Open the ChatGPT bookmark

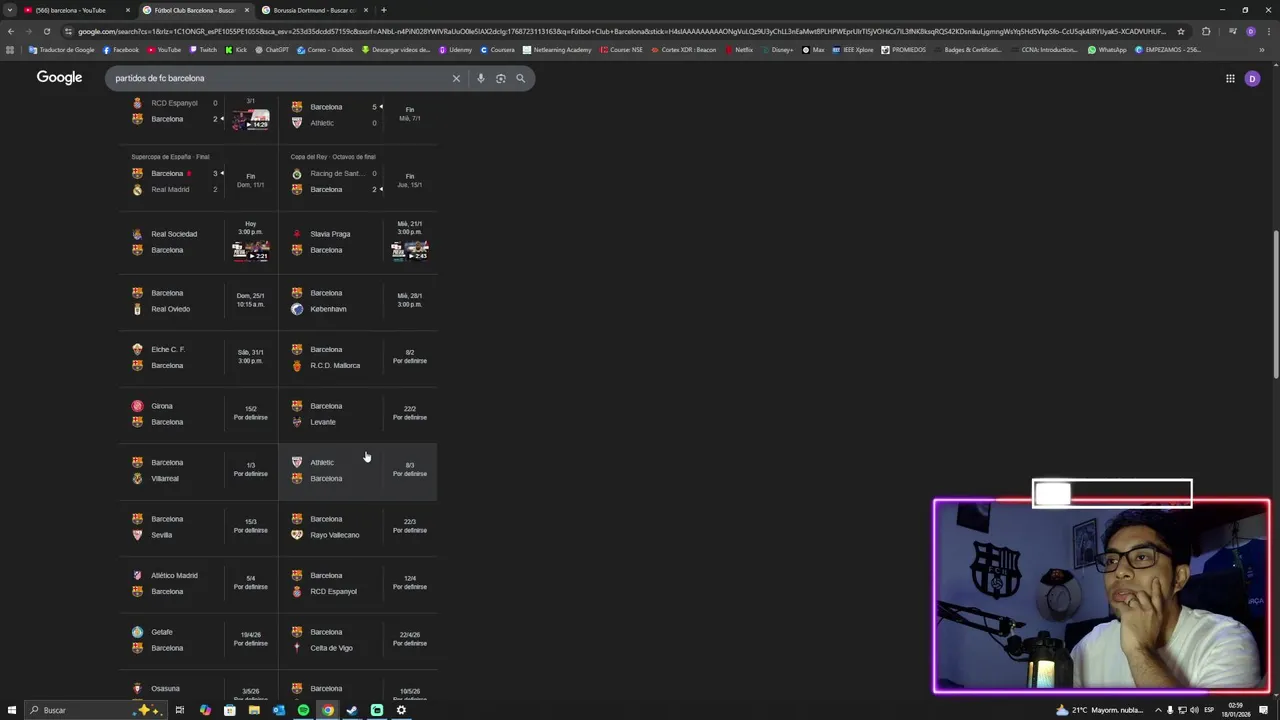[272, 50]
